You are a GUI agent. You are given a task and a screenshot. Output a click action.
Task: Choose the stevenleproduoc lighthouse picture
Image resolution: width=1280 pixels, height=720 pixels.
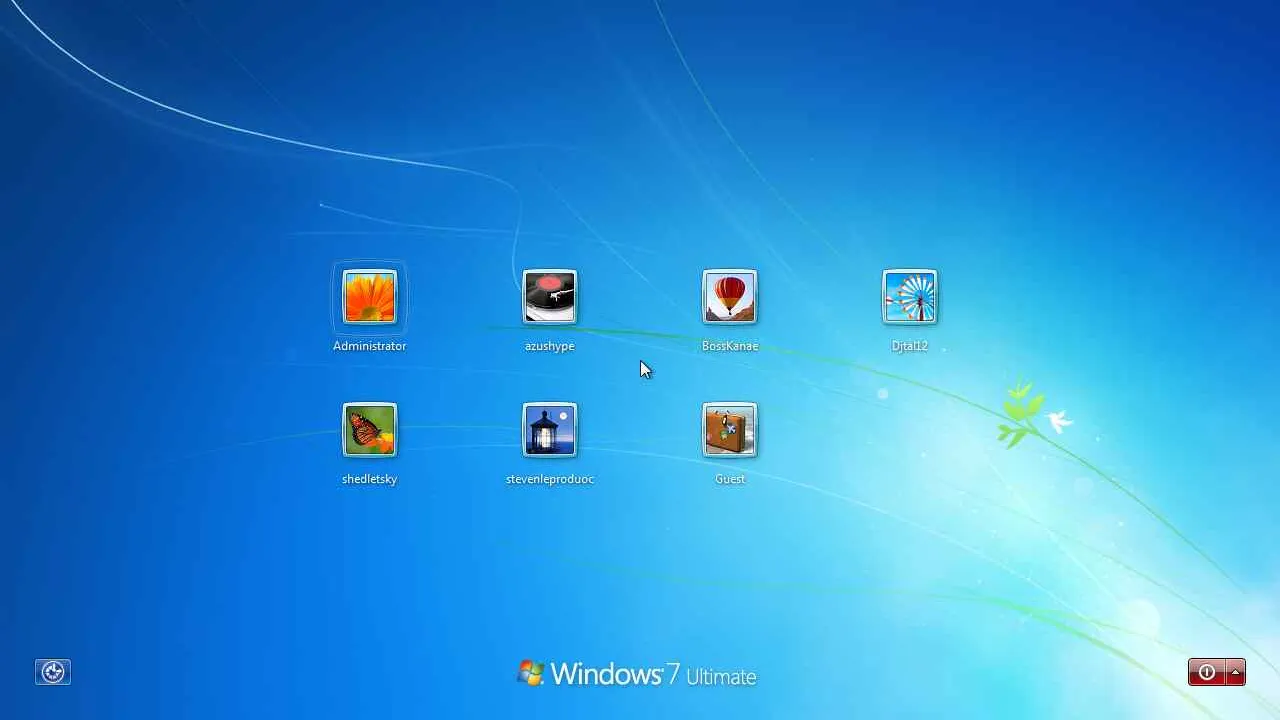549,430
